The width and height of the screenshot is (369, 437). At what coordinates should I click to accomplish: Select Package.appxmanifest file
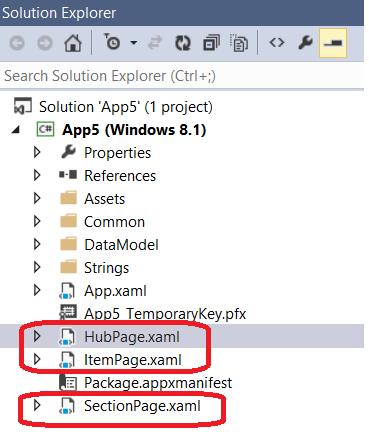pyautogui.click(x=158, y=383)
